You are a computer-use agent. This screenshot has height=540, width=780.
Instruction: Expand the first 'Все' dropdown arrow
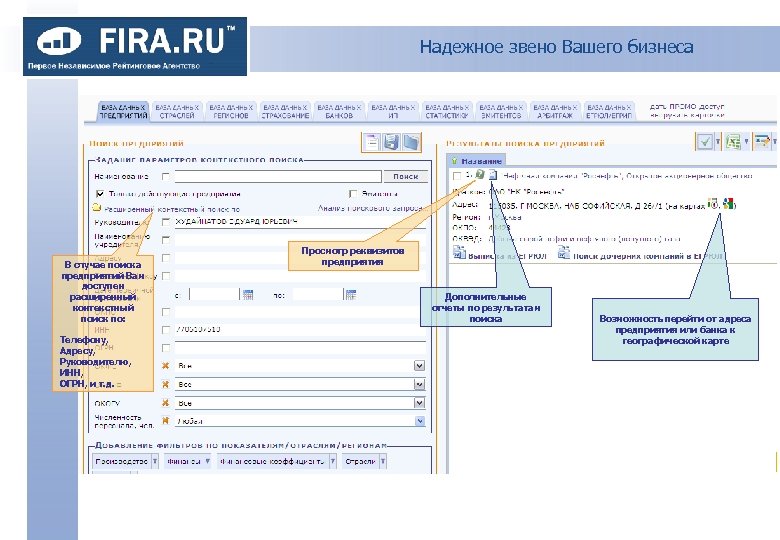point(419,365)
